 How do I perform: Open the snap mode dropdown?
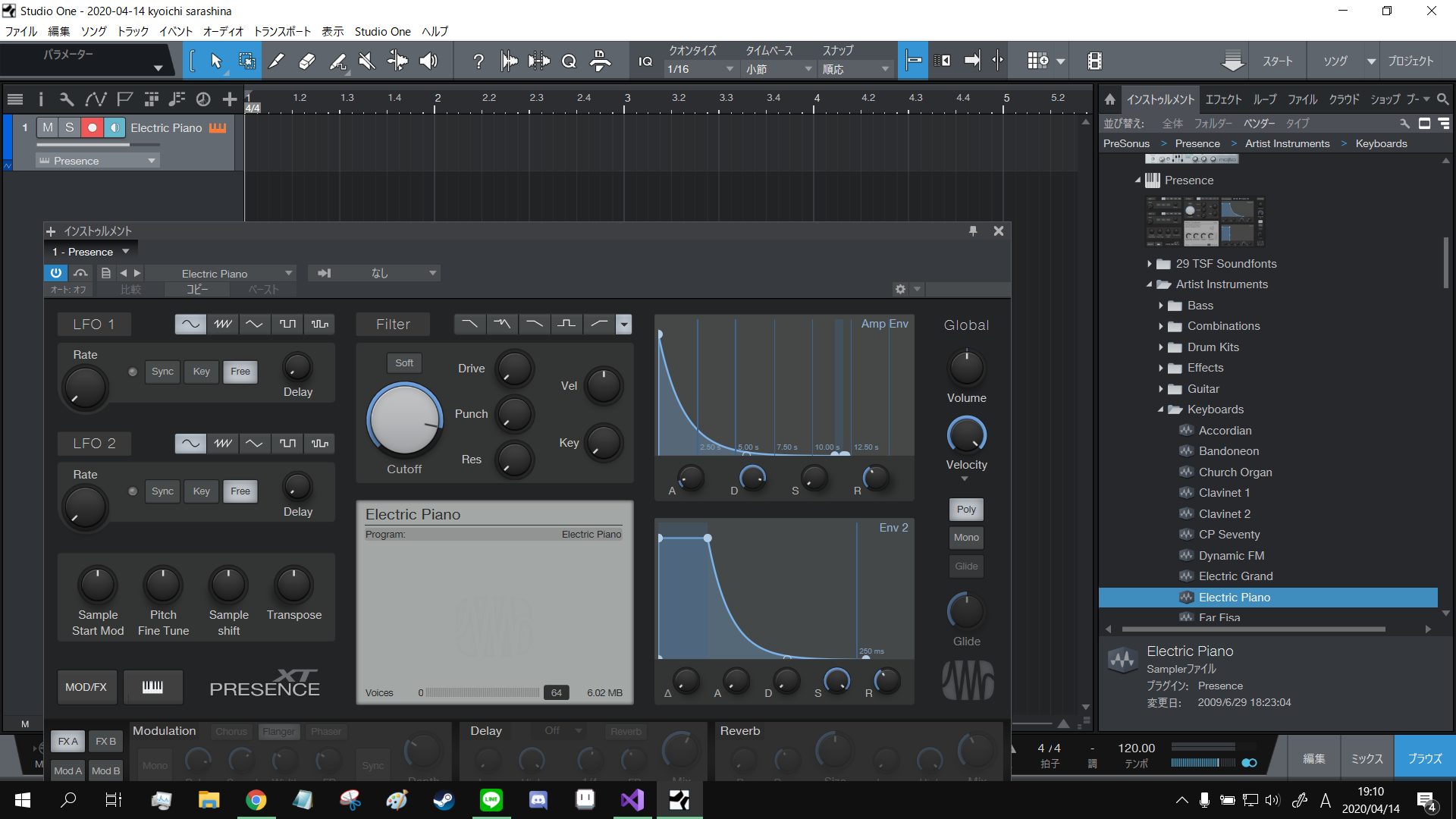[856, 69]
